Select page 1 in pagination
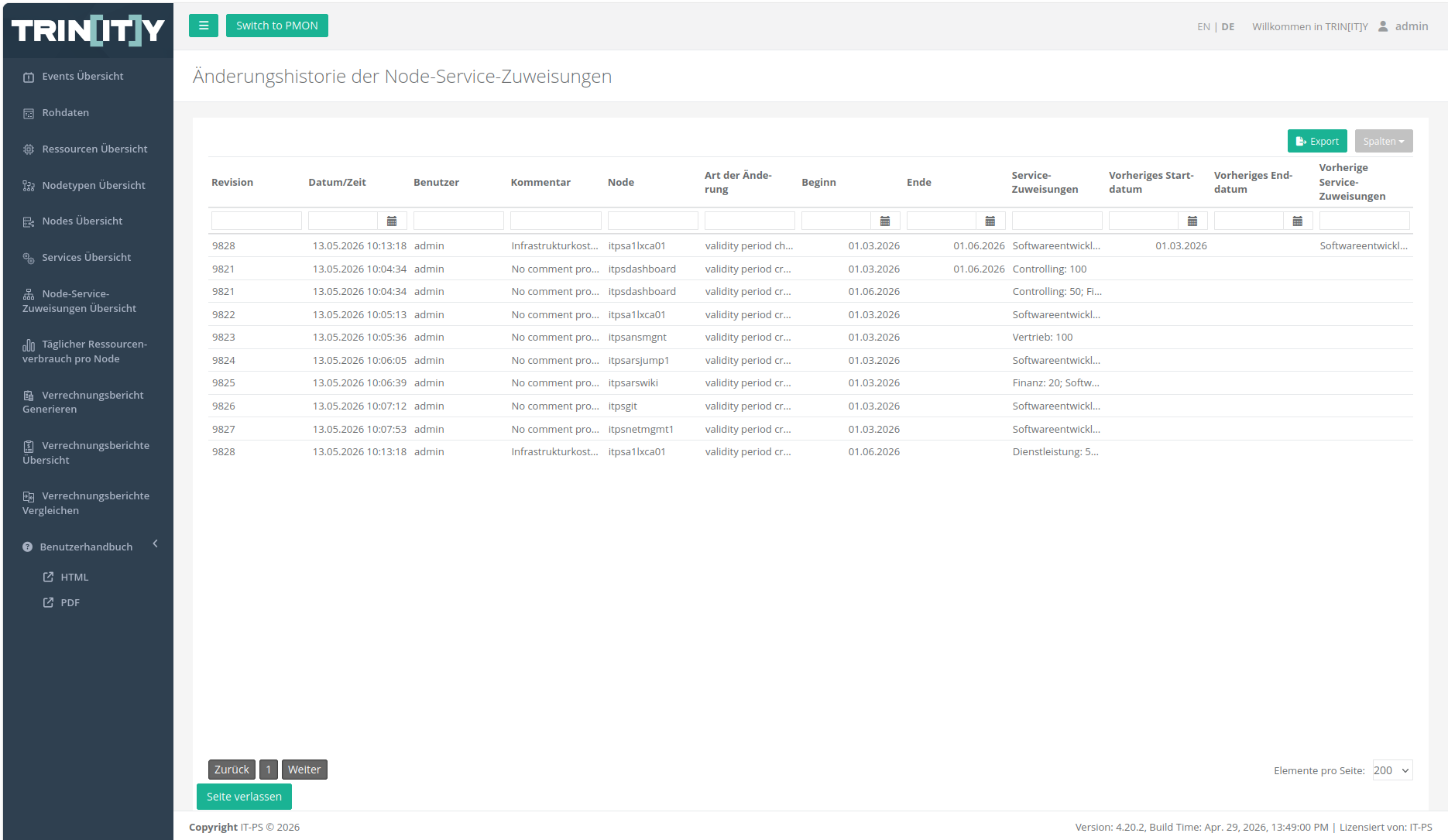Image resolution: width=1448 pixels, height=840 pixels. coord(269,770)
